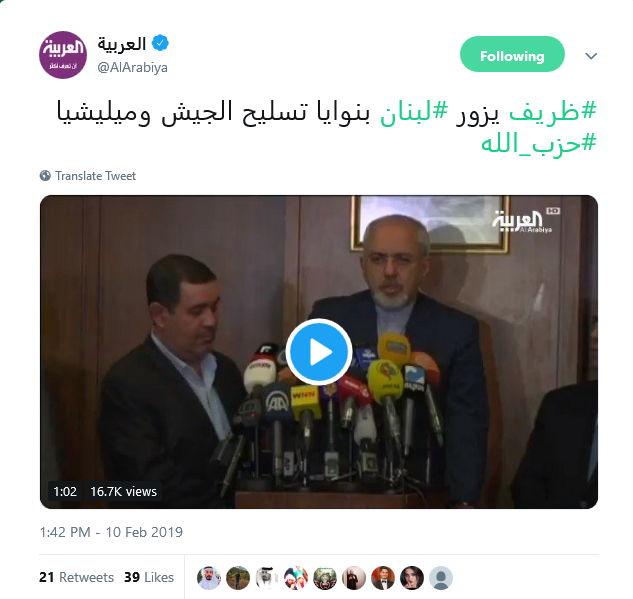Open the @AlArabiya handle
The width and height of the screenshot is (633, 599).
[132, 67]
